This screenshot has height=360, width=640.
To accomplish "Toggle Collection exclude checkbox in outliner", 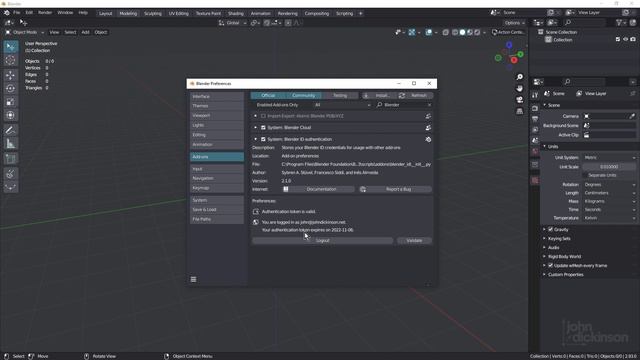I will pyautogui.click(x=618, y=40).
